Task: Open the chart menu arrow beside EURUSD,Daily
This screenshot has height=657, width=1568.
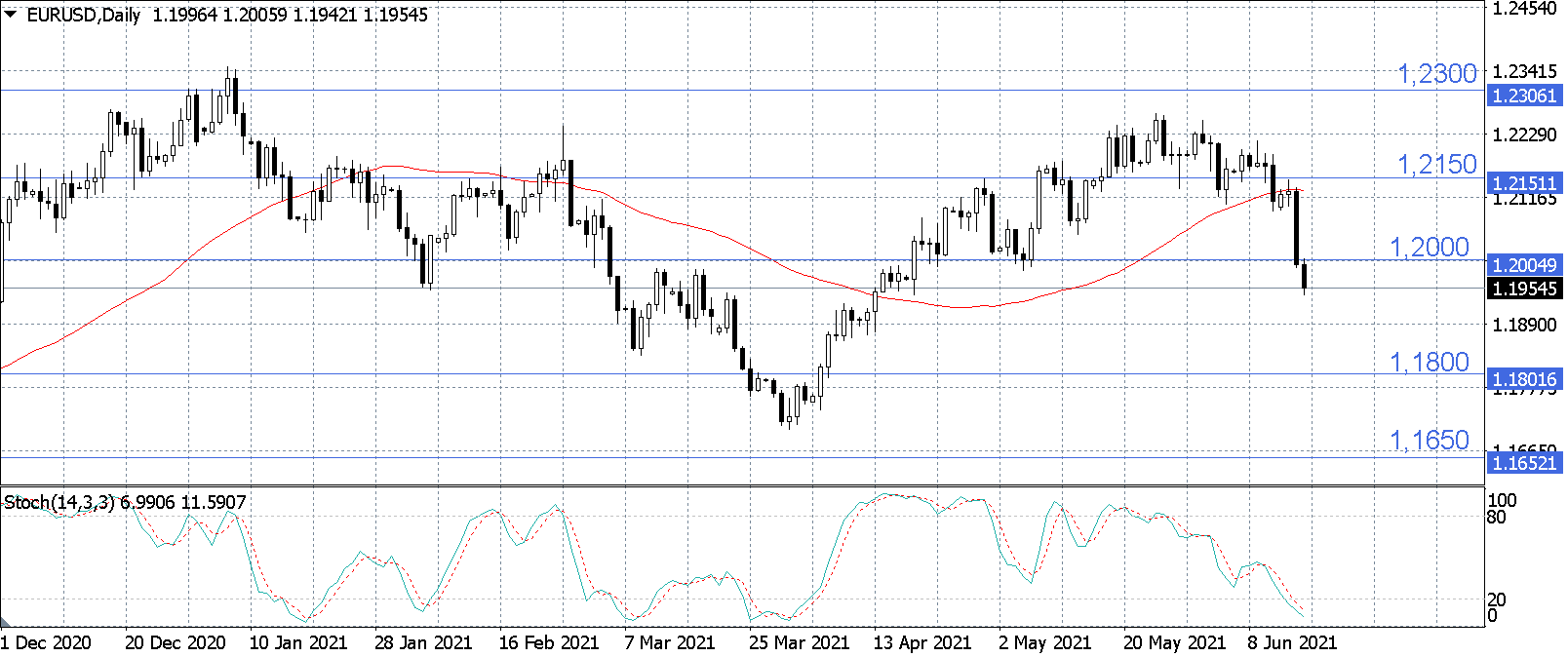Action: tap(11, 15)
